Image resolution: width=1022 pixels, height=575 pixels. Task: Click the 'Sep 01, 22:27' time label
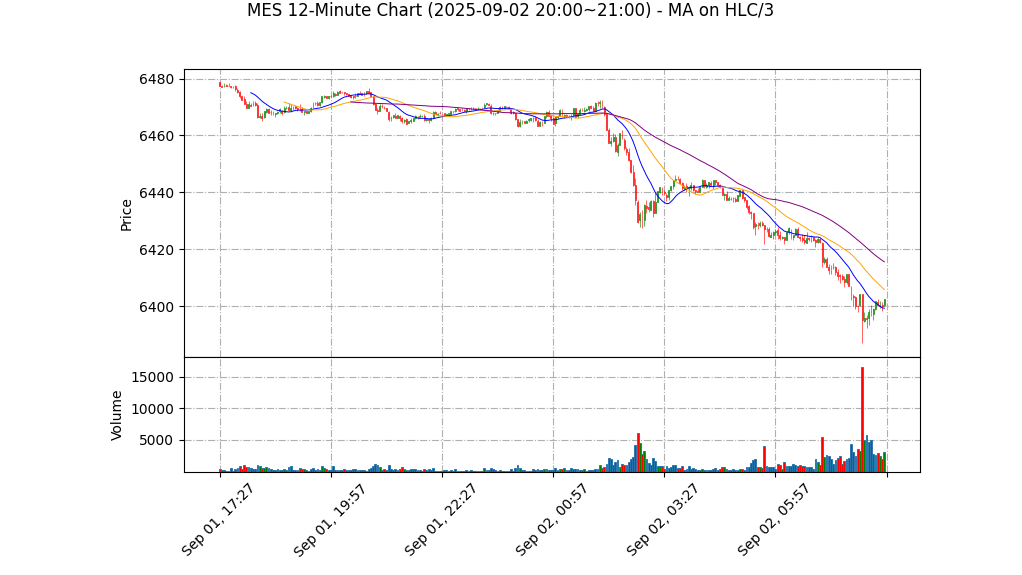441,519
